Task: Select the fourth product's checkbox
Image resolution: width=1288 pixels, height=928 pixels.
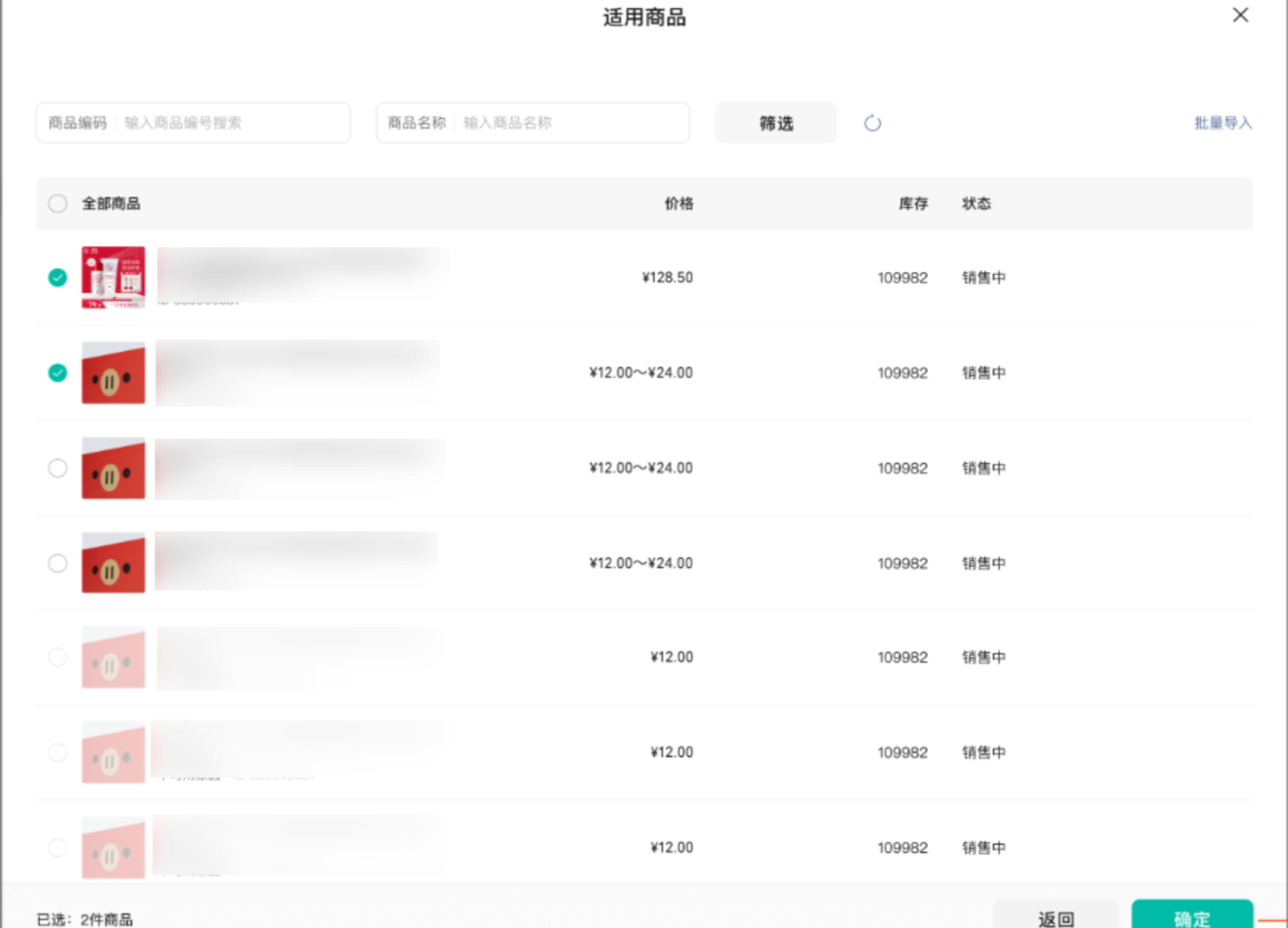Action: (57, 563)
